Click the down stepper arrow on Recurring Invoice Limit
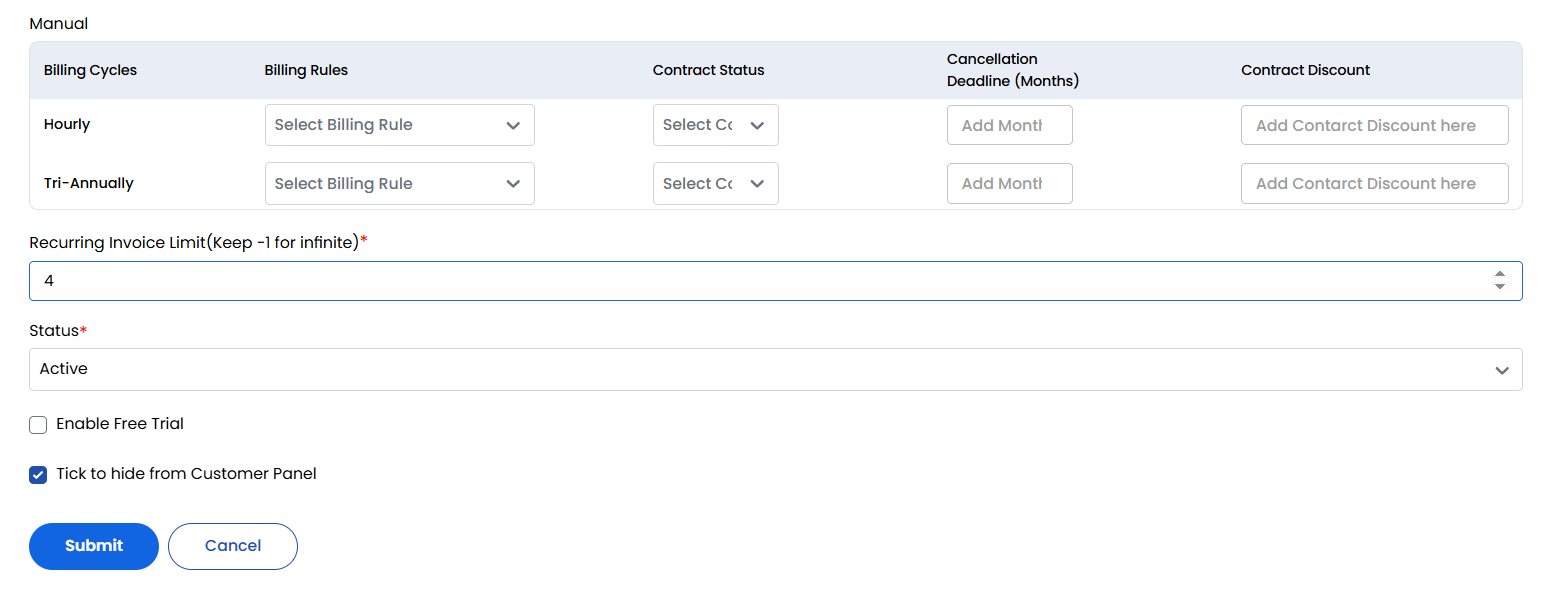This screenshot has height=600, width=1550. tap(1499, 287)
